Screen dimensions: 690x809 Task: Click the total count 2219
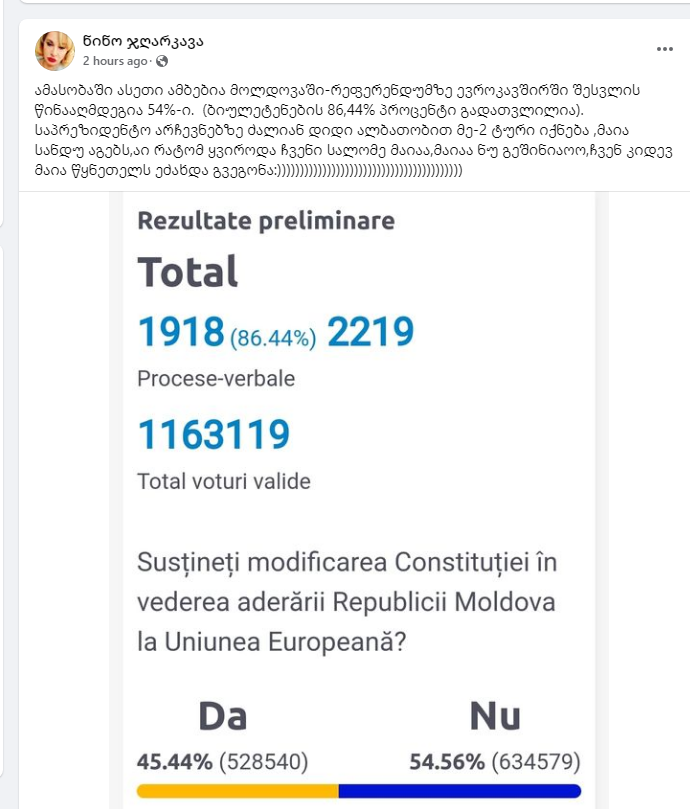point(370,333)
